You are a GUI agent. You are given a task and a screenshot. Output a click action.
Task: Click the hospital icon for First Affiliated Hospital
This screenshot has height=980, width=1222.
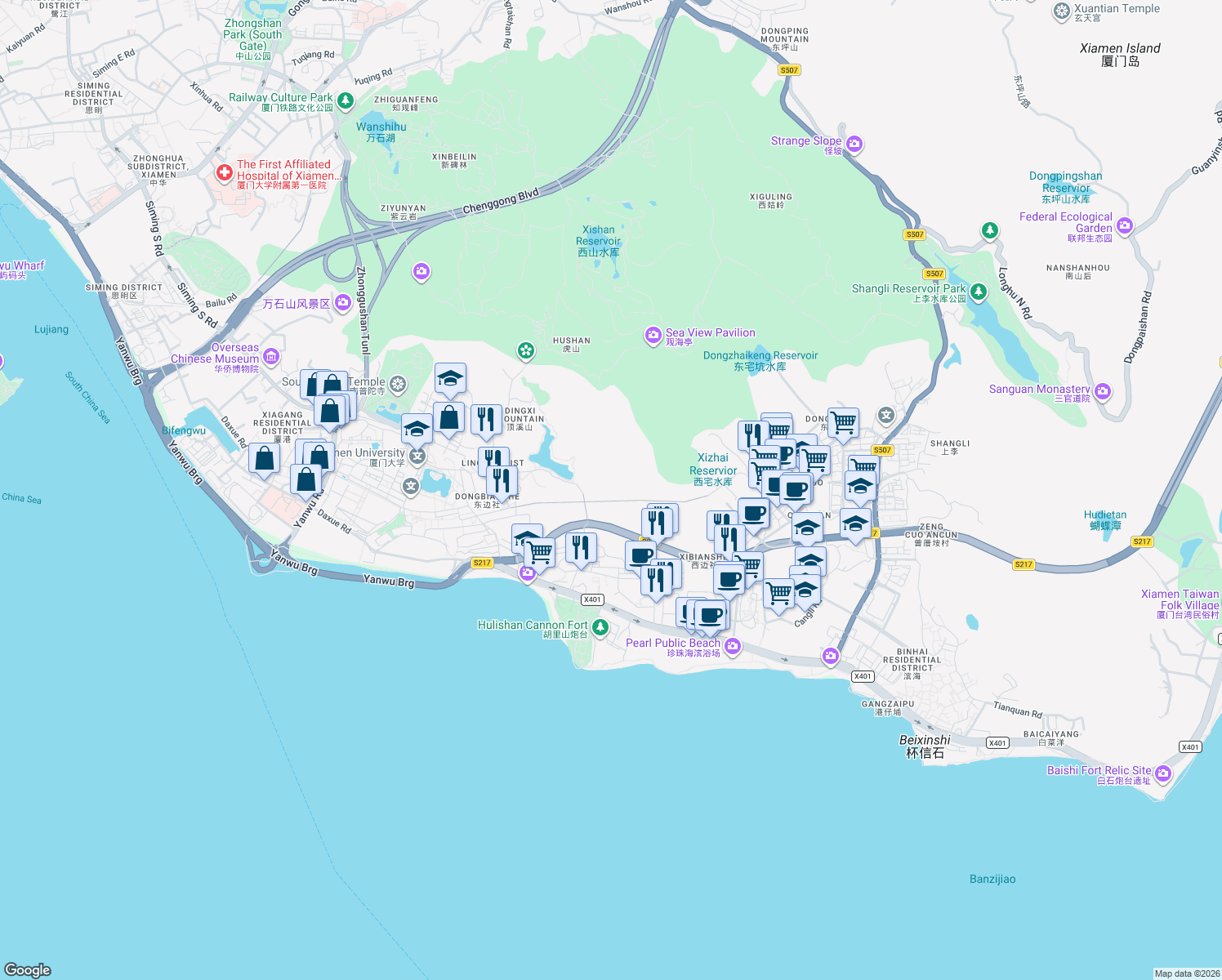pyautogui.click(x=223, y=173)
